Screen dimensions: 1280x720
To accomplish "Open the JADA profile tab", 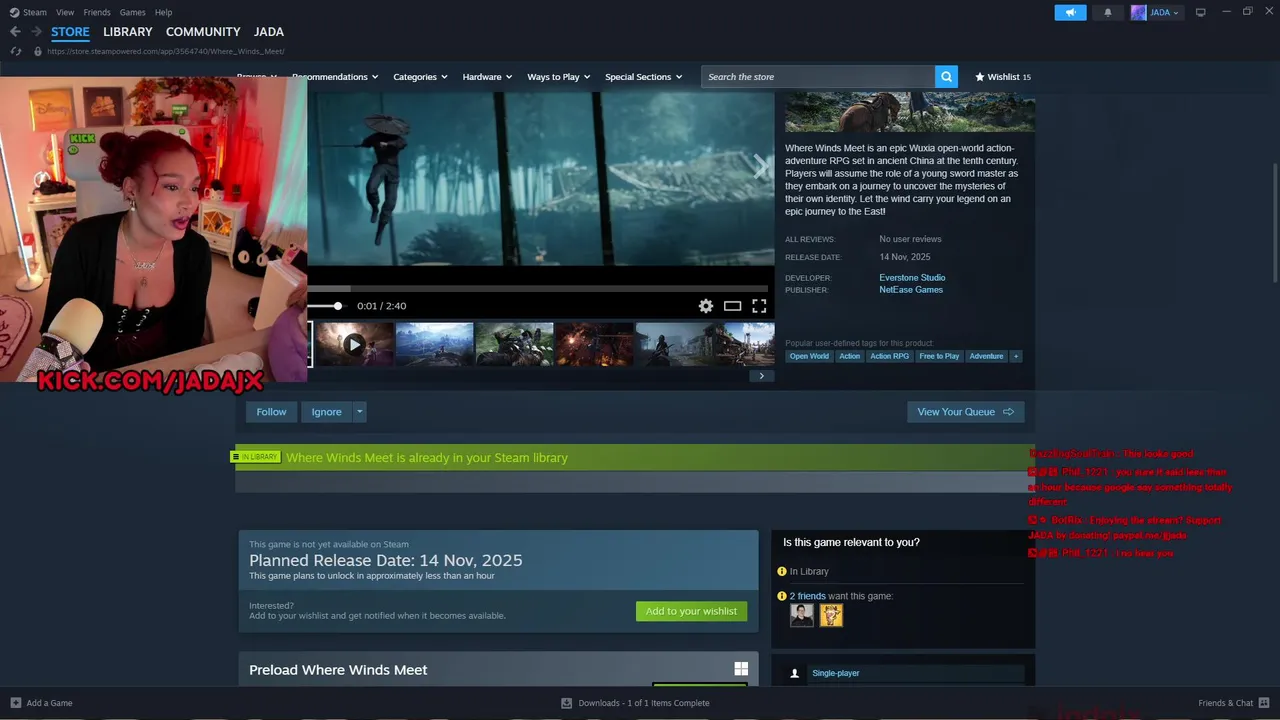I will pos(269,32).
